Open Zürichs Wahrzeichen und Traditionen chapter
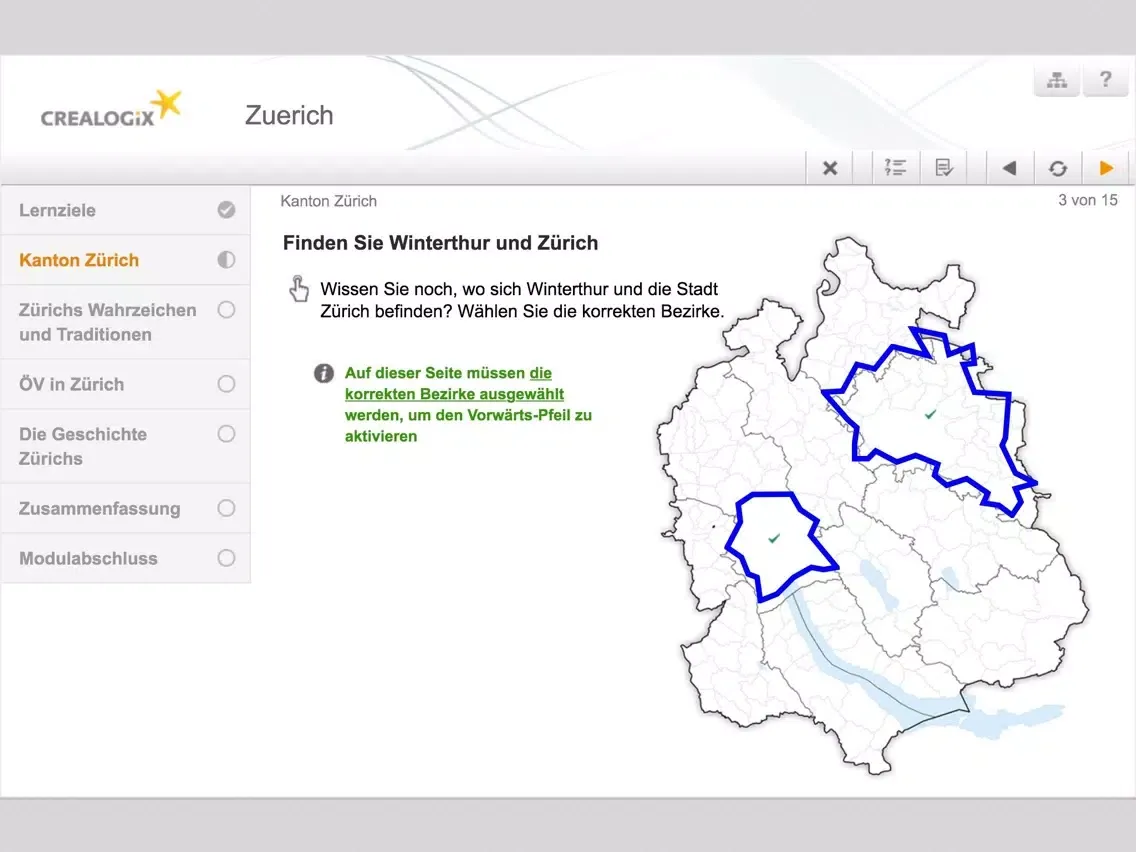 pos(126,322)
